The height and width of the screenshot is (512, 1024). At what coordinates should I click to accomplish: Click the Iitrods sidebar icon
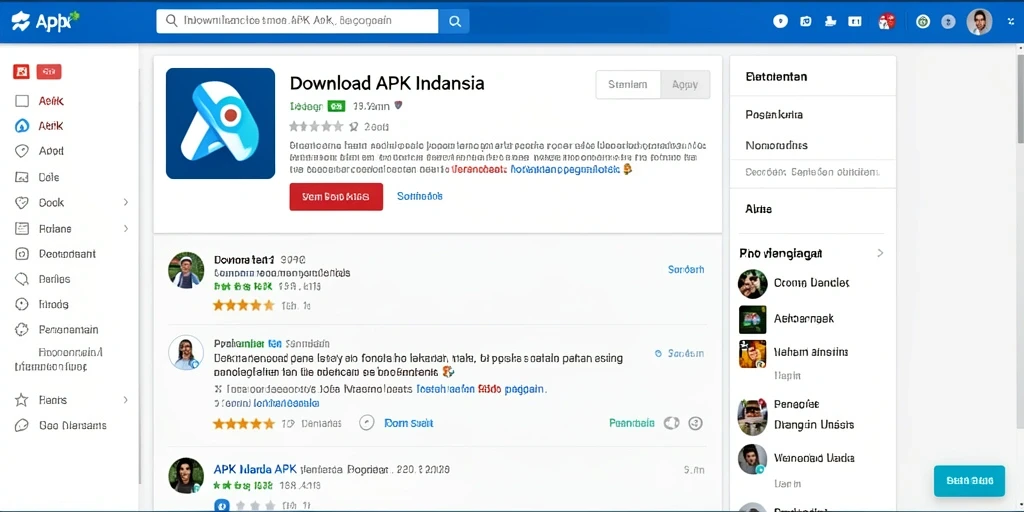coord(22,304)
